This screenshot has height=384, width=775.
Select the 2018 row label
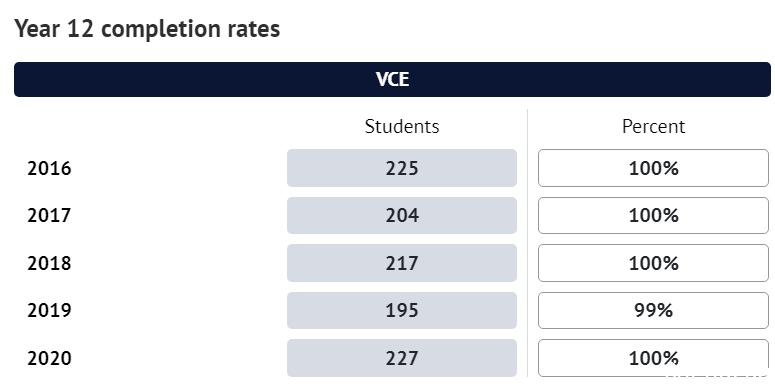49,263
